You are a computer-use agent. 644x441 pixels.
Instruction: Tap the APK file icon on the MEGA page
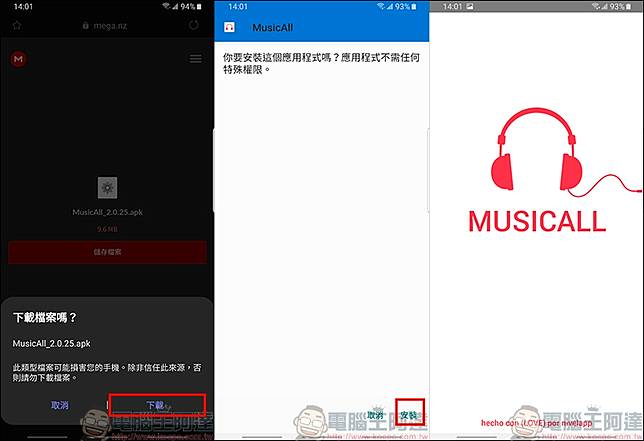pyautogui.click(x=108, y=188)
